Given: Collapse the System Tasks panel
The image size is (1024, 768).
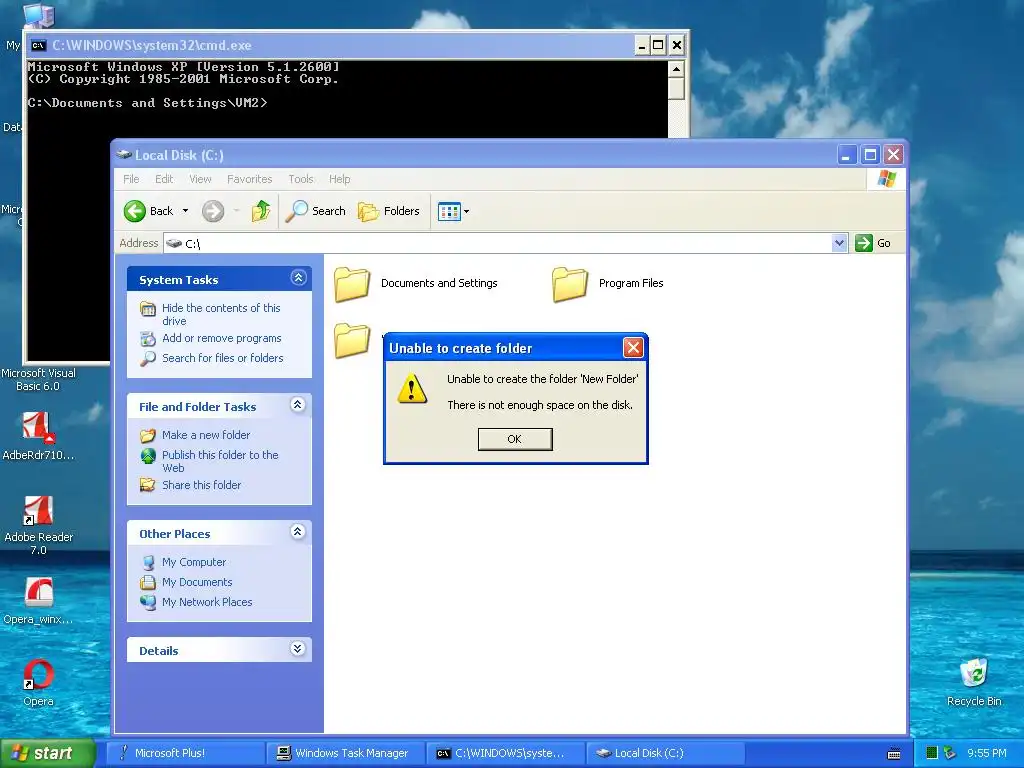Looking at the screenshot, I should 298,278.
